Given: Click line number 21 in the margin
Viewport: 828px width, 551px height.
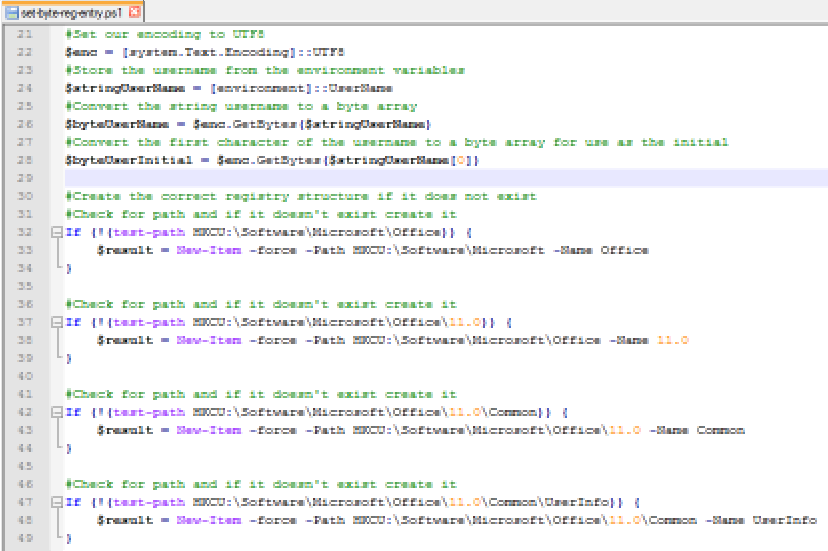Looking at the screenshot, I should [25, 34].
